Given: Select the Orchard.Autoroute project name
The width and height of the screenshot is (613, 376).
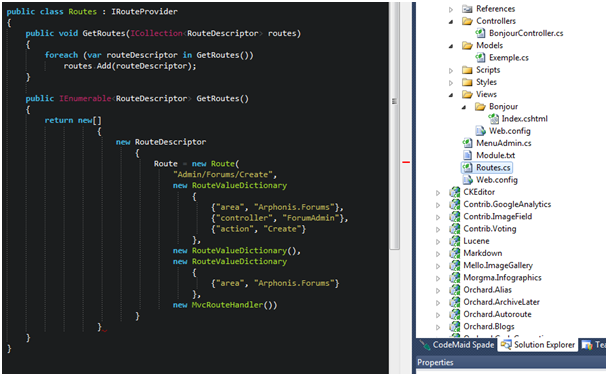Looking at the screenshot, I should [x=497, y=314].
